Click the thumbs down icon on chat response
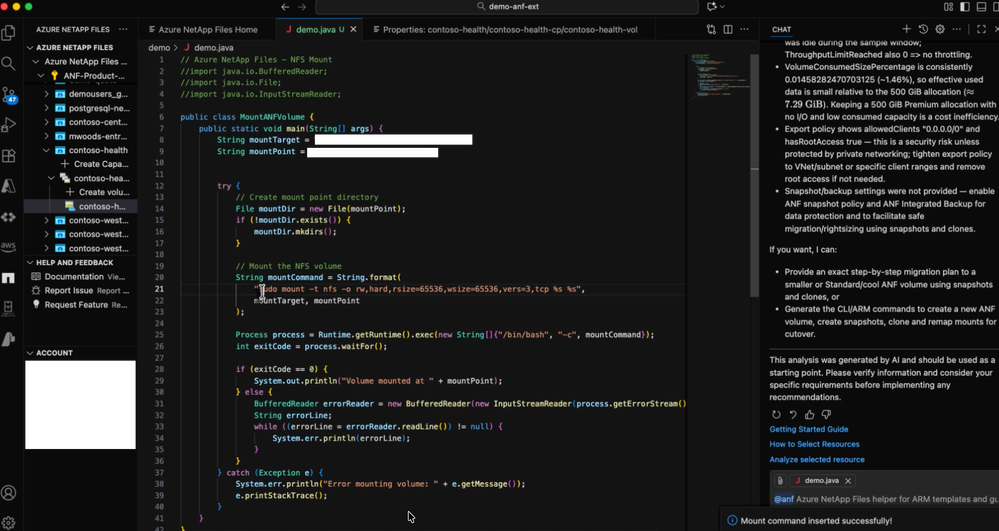Viewport: 999px width, 531px height. pyautogui.click(x=826, y=414)
